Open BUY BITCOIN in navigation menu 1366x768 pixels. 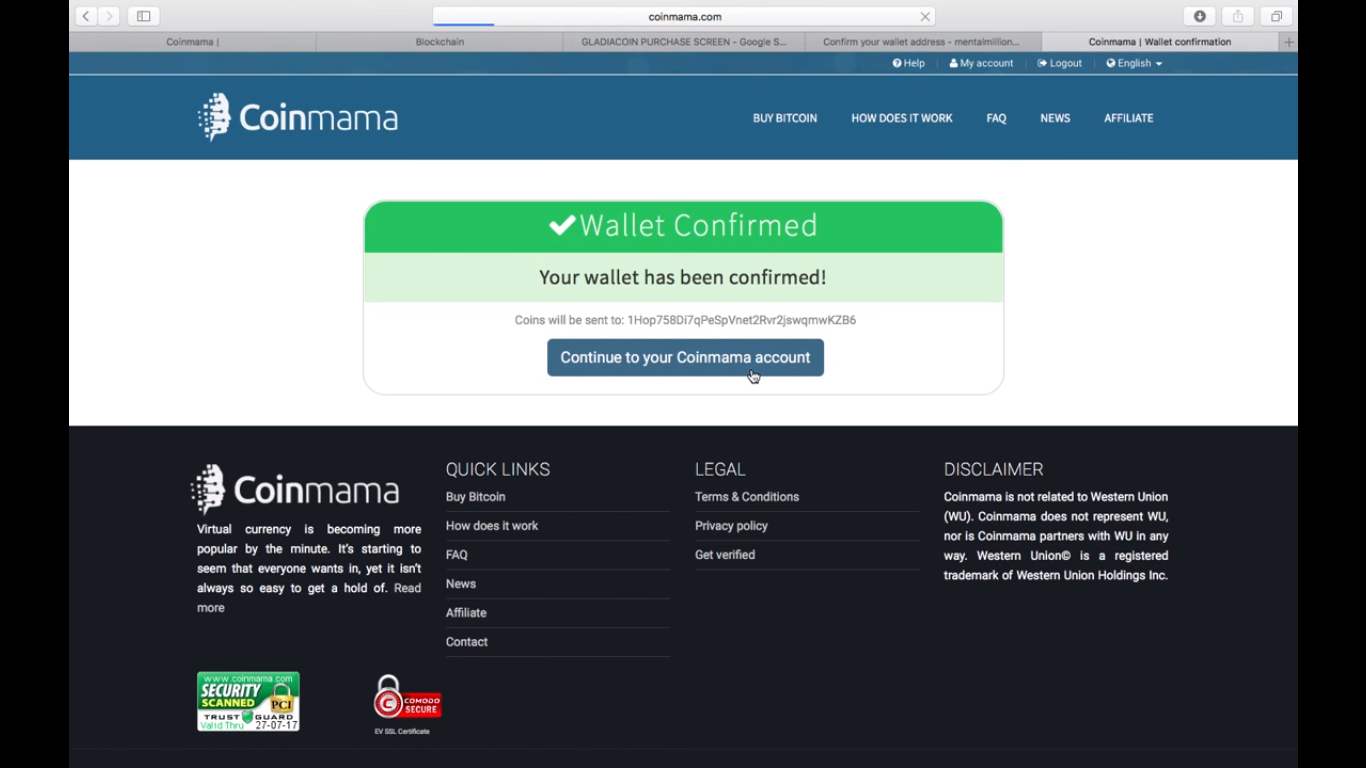pyautogui.click(x=785, y=118)
